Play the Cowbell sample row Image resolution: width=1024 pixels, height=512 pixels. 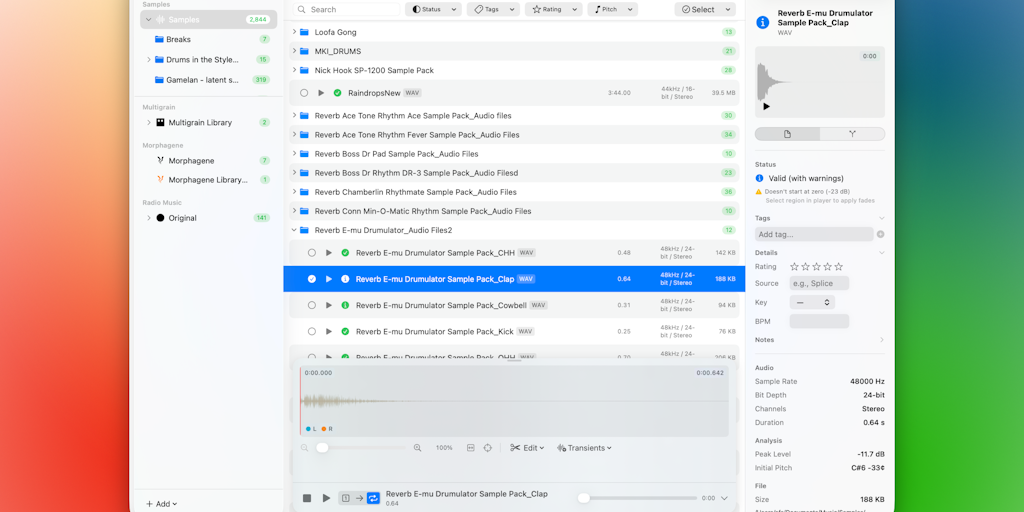click(x=328, y=305)
